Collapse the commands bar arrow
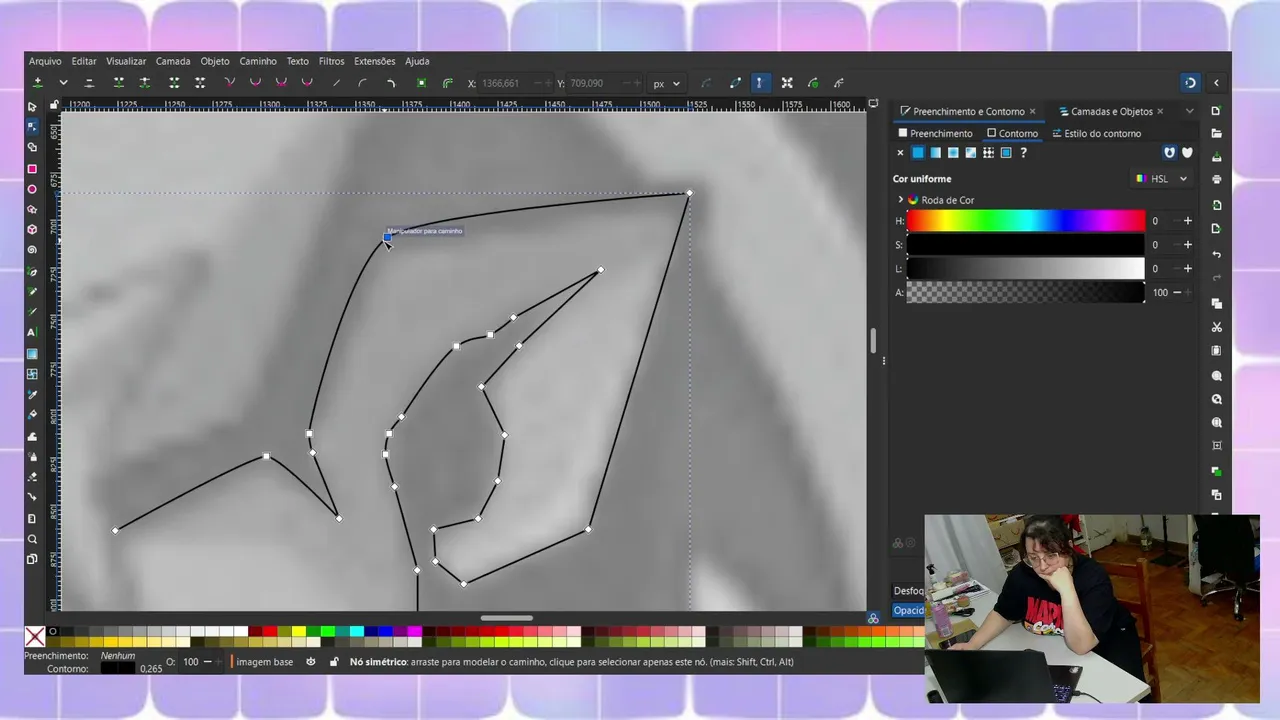The image size is (1280, 720). [x=1216, y=83]
